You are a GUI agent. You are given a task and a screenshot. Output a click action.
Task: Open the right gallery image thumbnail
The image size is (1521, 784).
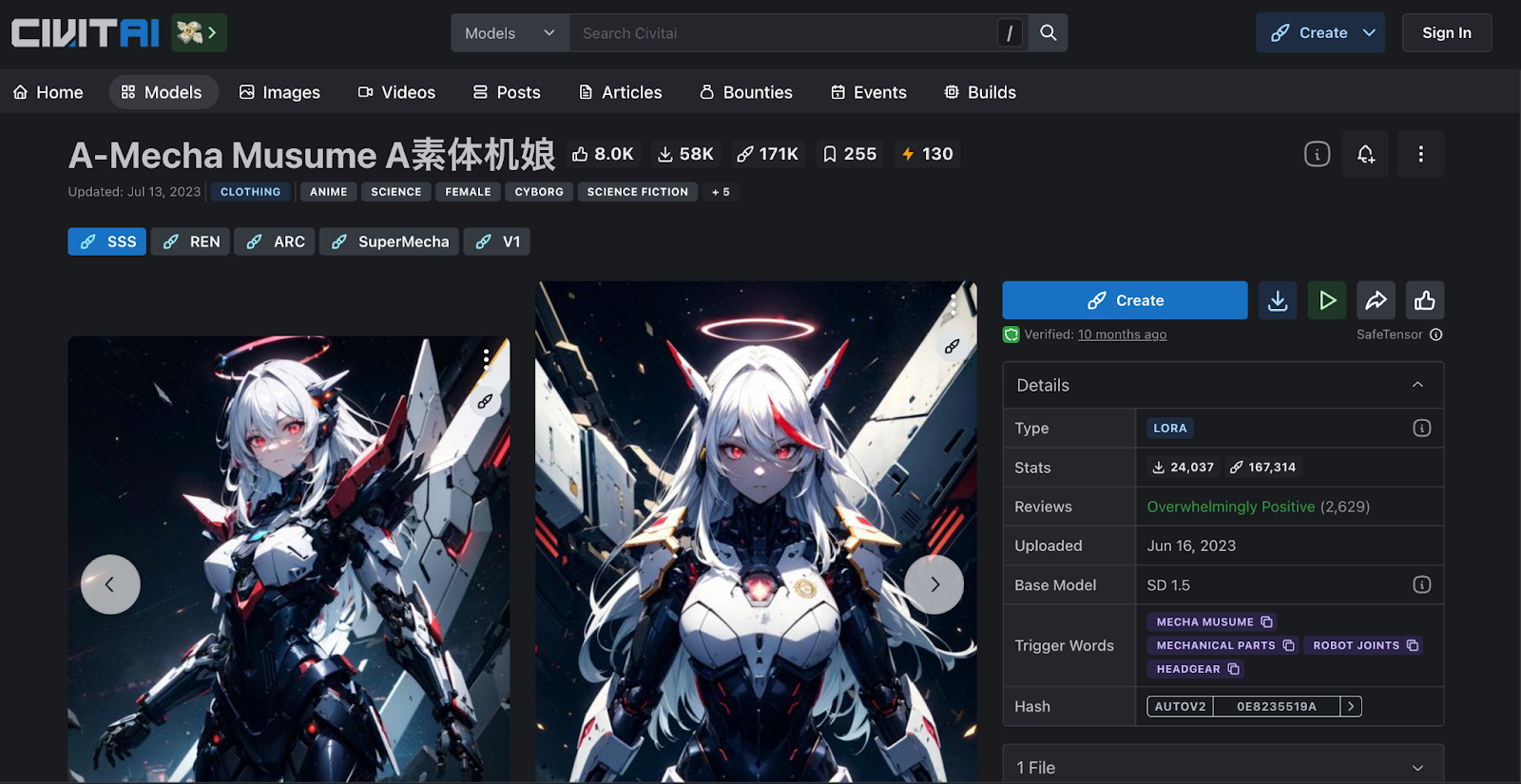(x=756, y=532)
